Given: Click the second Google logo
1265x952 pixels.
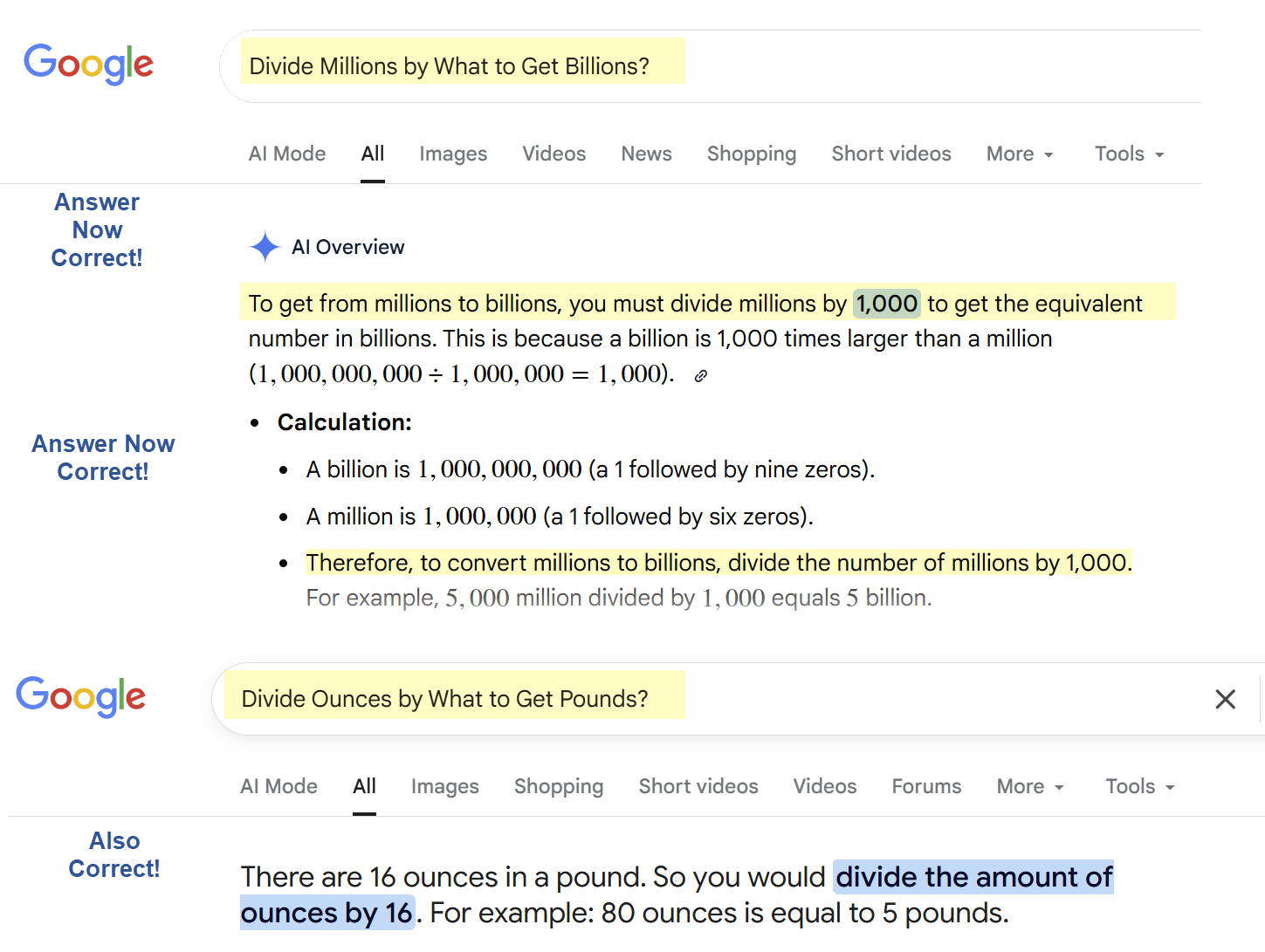Looking at the screenshot, I should coord(80,697).
